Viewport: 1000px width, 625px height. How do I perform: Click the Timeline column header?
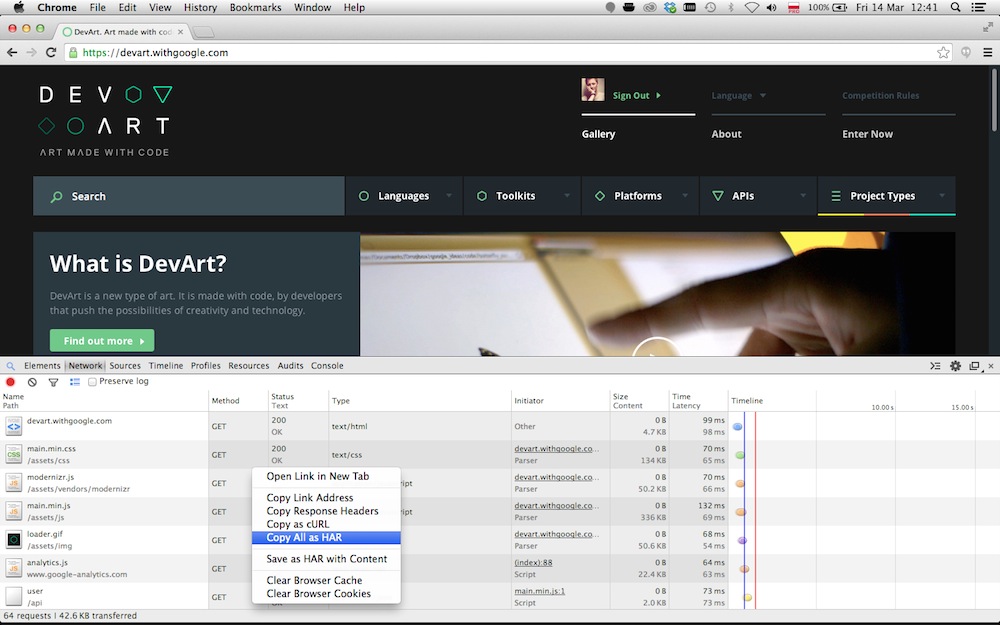747,401
